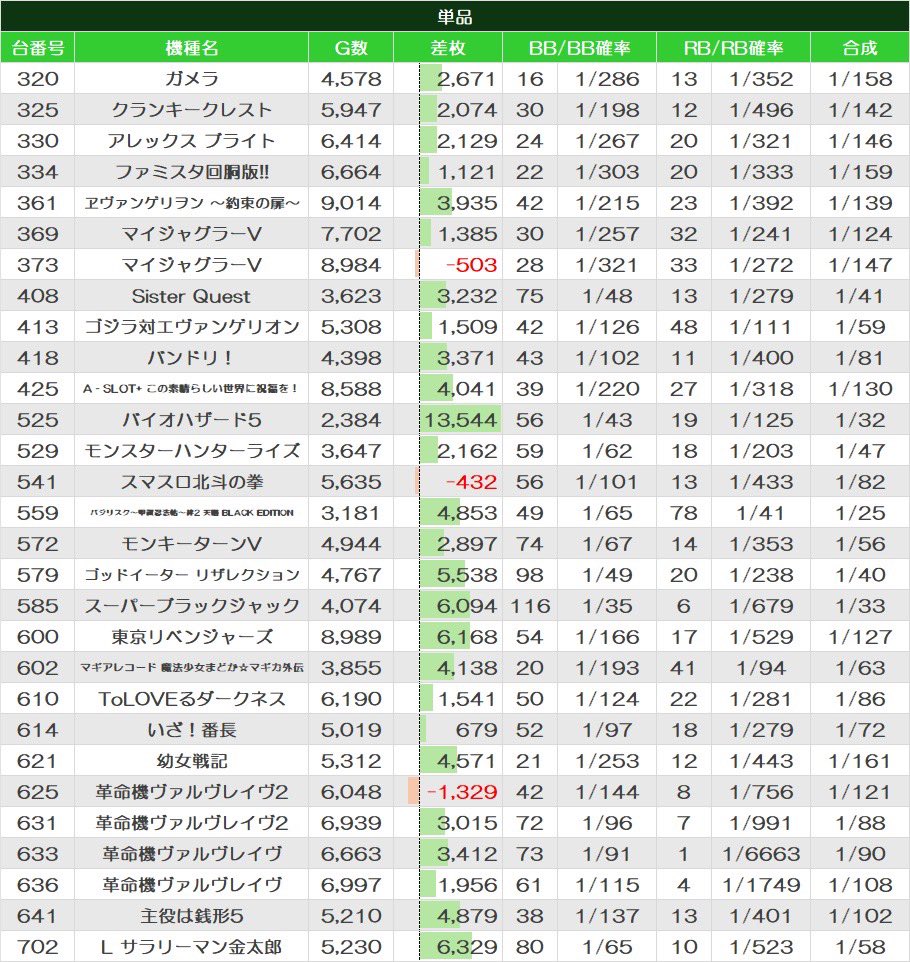Click the BB確率 value 1/35
The image size is (910, 962).
(607, 606)
